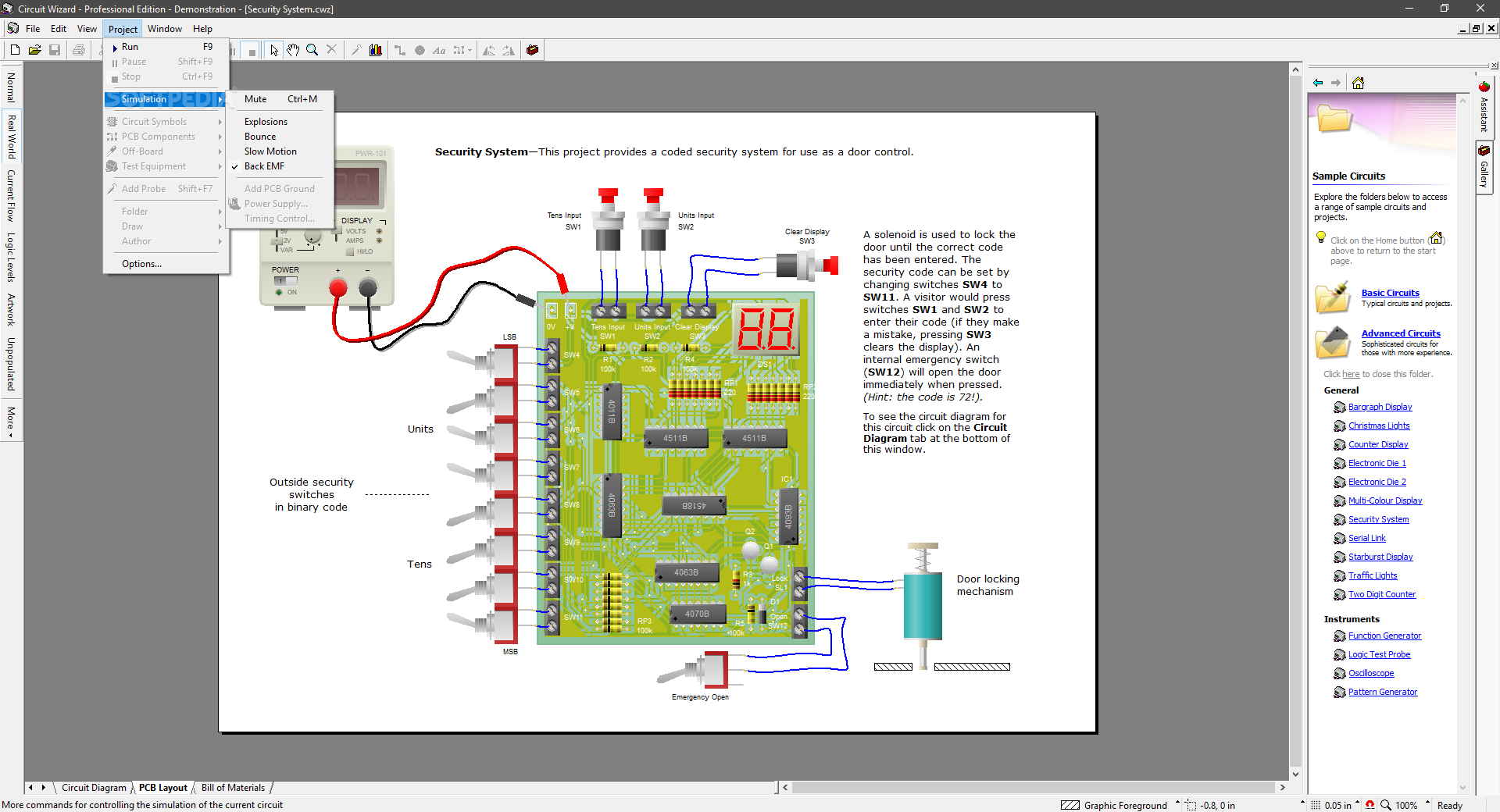The width and height of the screenshot is (1500, 812).
Task: Click the grid icon in status bar
Action: pos(1316,805)
